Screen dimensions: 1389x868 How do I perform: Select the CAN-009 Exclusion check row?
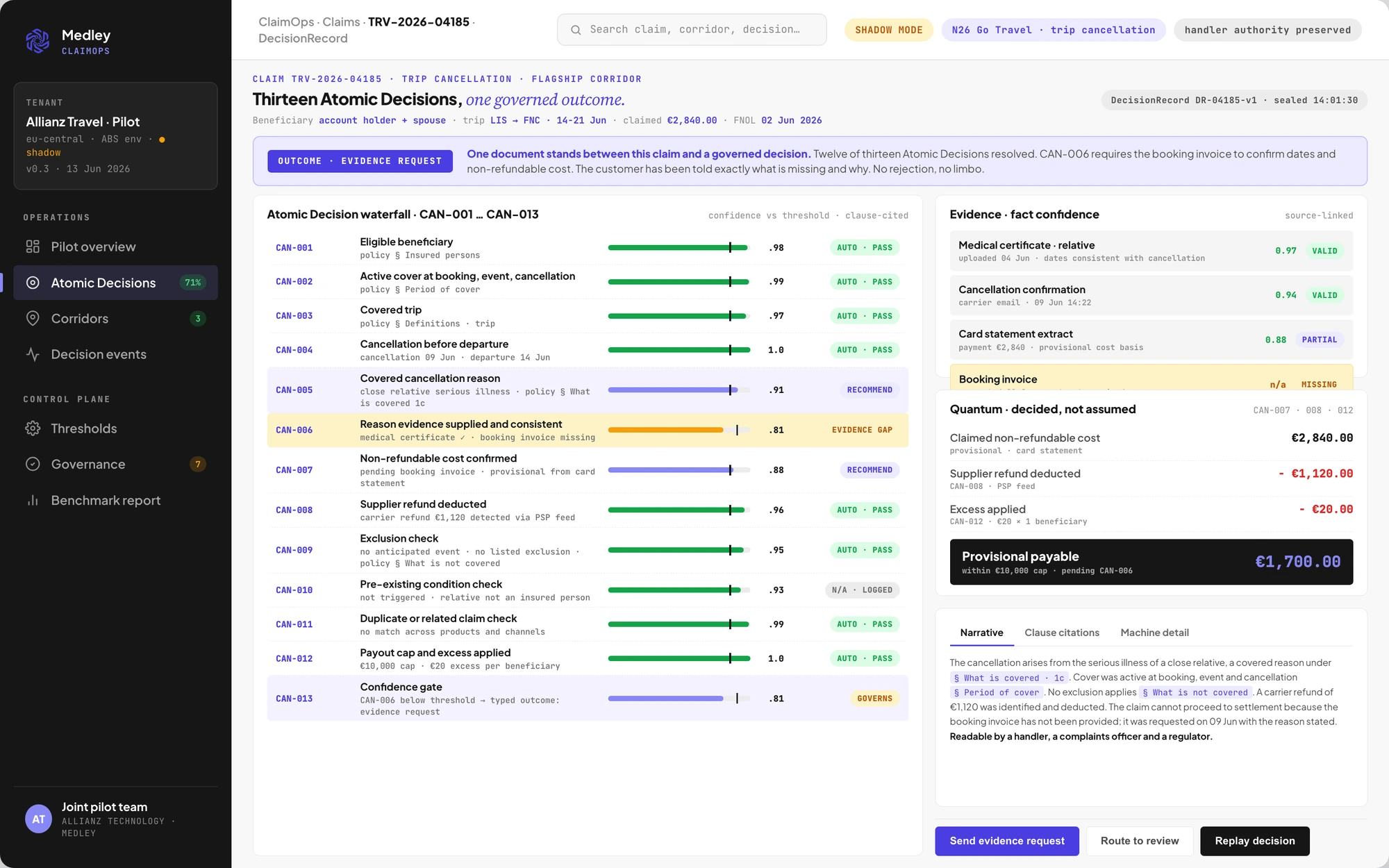[x=588, y=550]
